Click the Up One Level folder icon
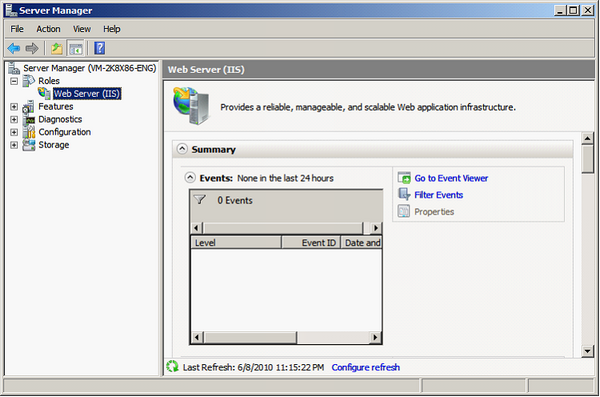 (57, 48)
